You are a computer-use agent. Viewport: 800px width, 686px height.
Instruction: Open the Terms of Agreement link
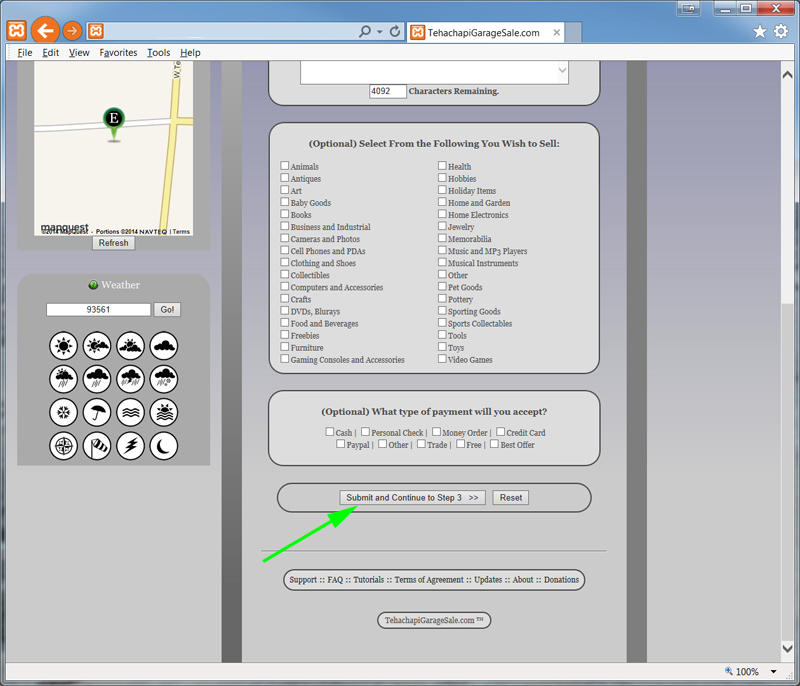[429, 580]
